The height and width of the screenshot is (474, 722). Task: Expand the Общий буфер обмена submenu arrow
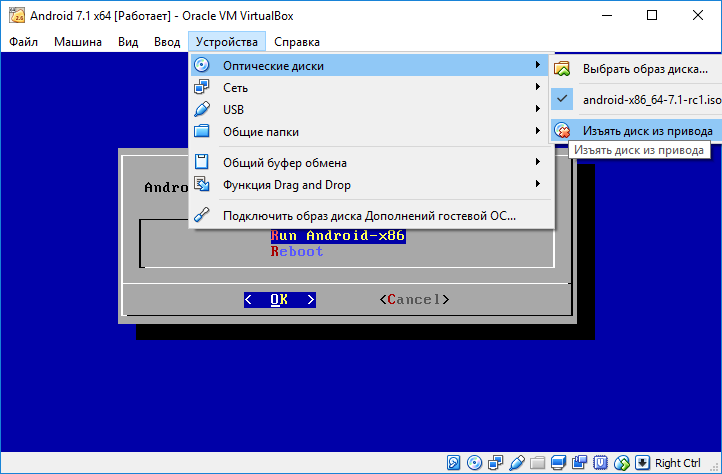(x=537, y=162)
